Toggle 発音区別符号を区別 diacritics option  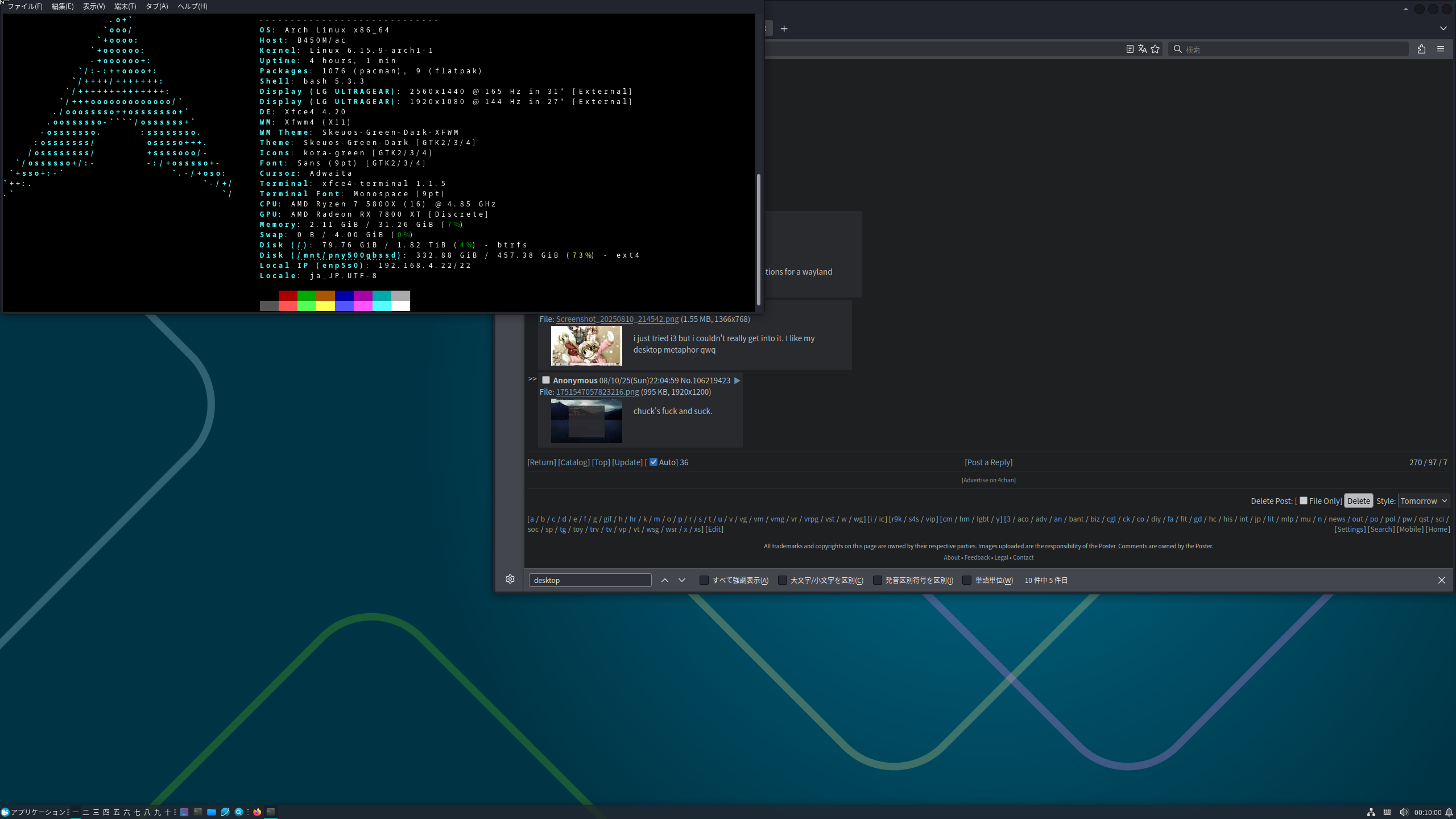[x=878, y=580]
